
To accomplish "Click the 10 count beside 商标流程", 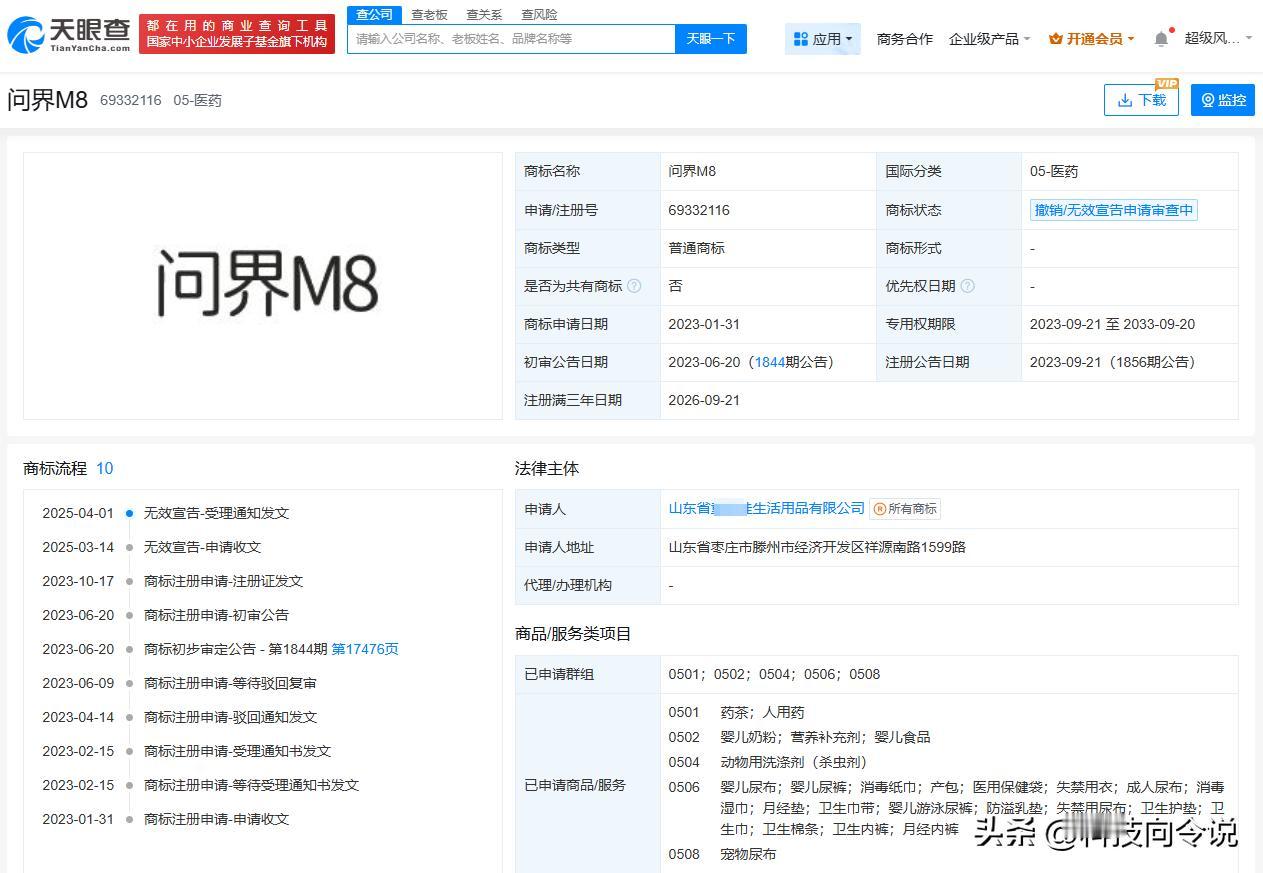I will [x=104, y=468].
